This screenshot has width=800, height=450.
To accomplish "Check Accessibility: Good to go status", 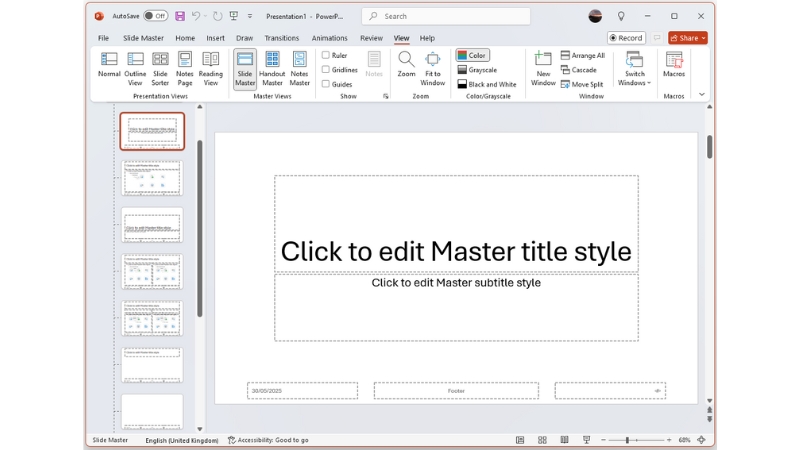I will click(x=268, y=440).
